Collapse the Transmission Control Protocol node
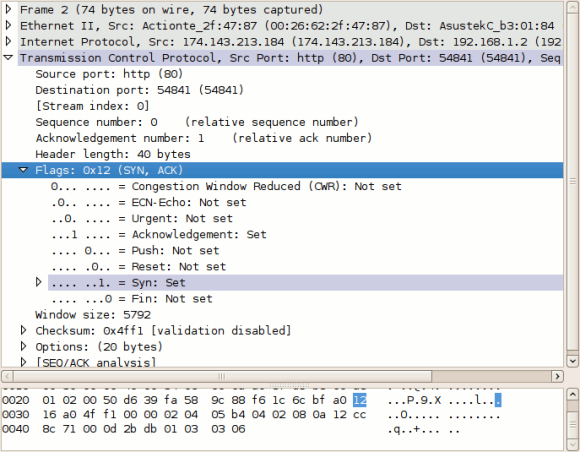 (x=9, y=58)
